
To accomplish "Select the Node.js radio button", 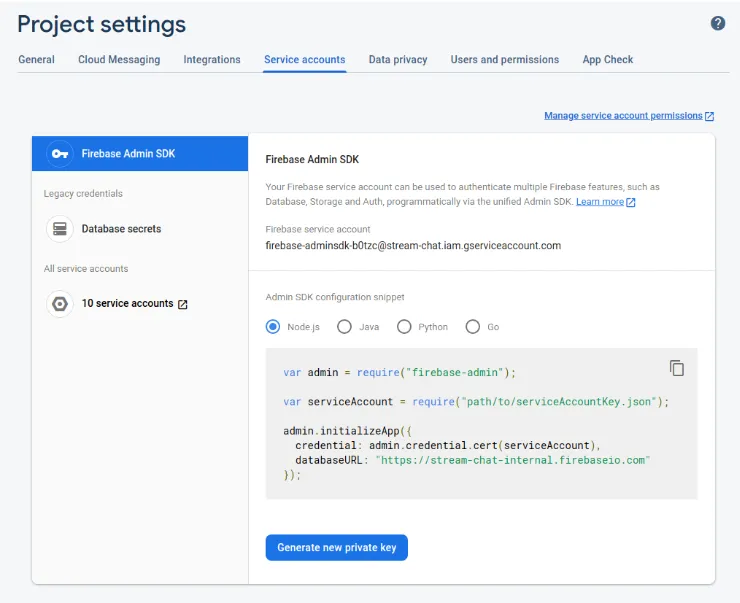I will 273,327.
